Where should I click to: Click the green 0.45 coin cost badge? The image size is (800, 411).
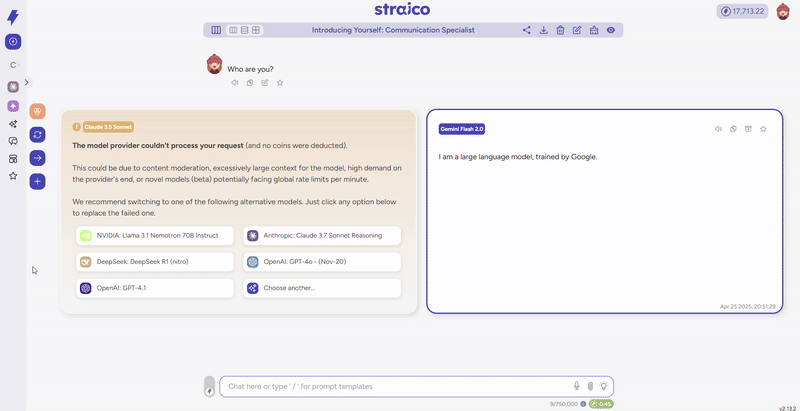(602, 404)
